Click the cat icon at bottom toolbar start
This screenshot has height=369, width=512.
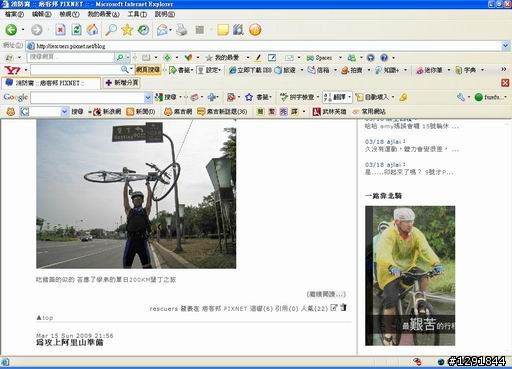[x=11, y=112]
